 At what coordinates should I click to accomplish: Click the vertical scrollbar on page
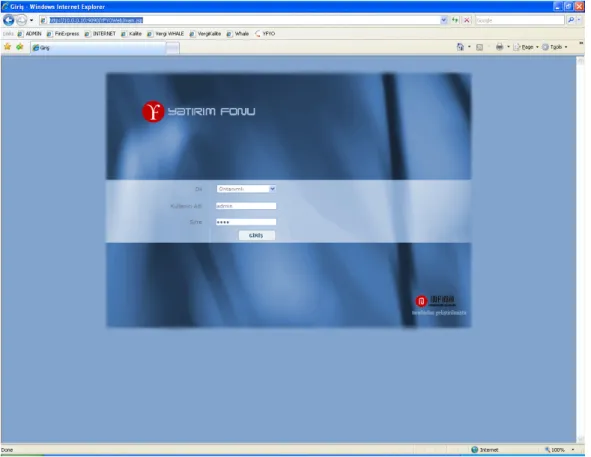(x=580, y=250)
